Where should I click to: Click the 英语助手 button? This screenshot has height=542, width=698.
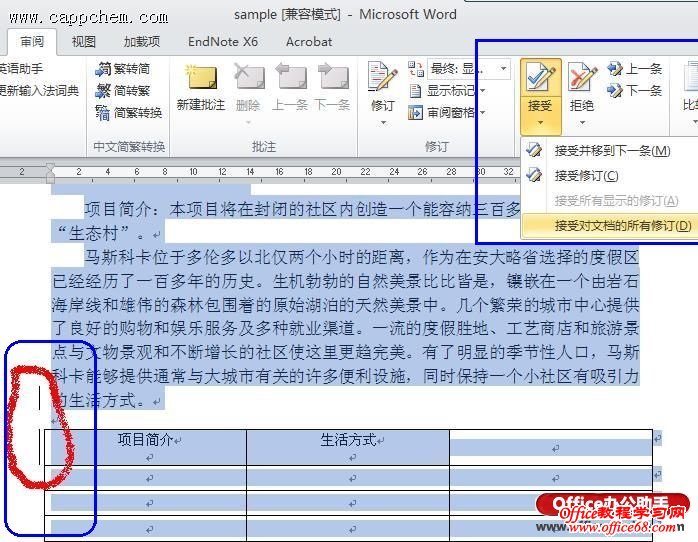(x=21, y=69)
